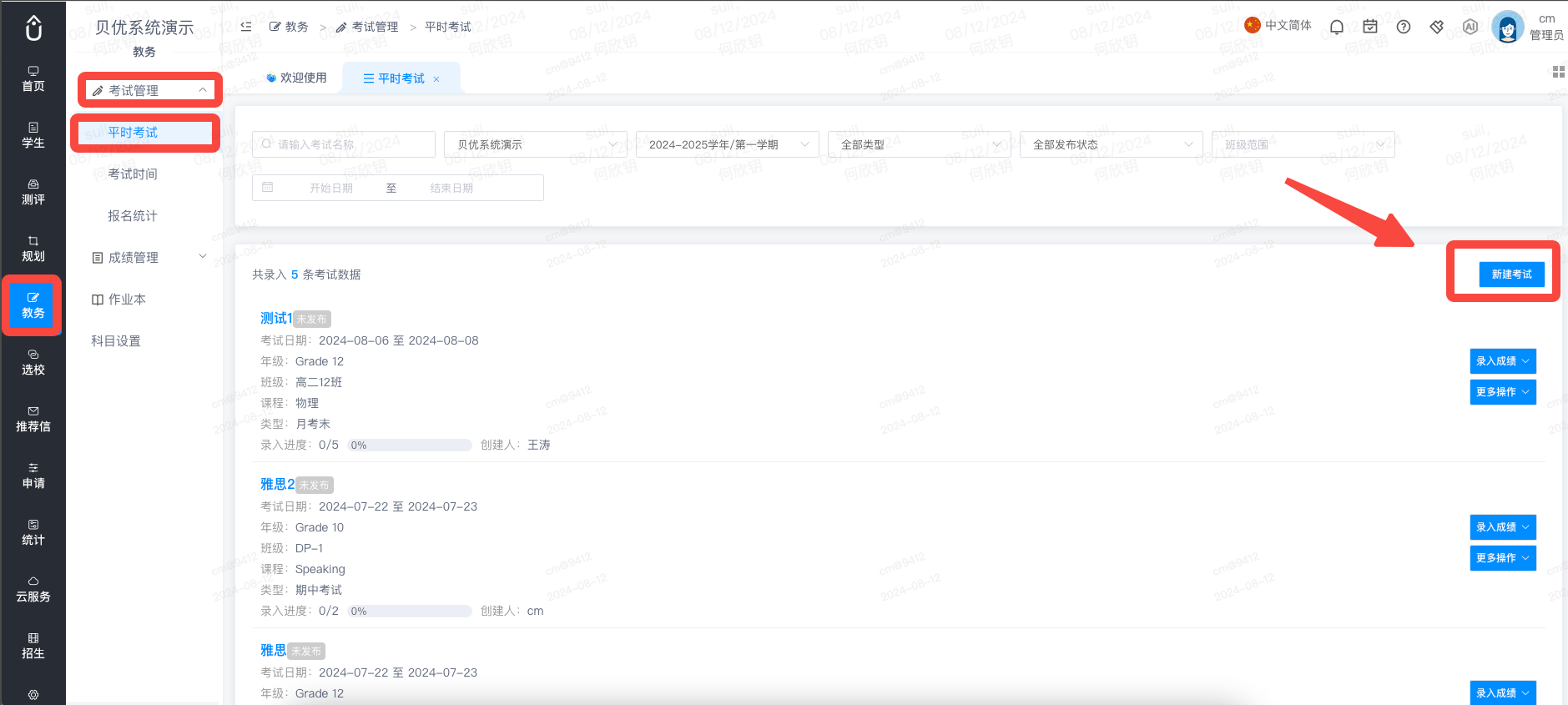The image size is (1568, 705).
Task: Click the 雅思2 entry progress bar
Action: (x=409, y=611)
